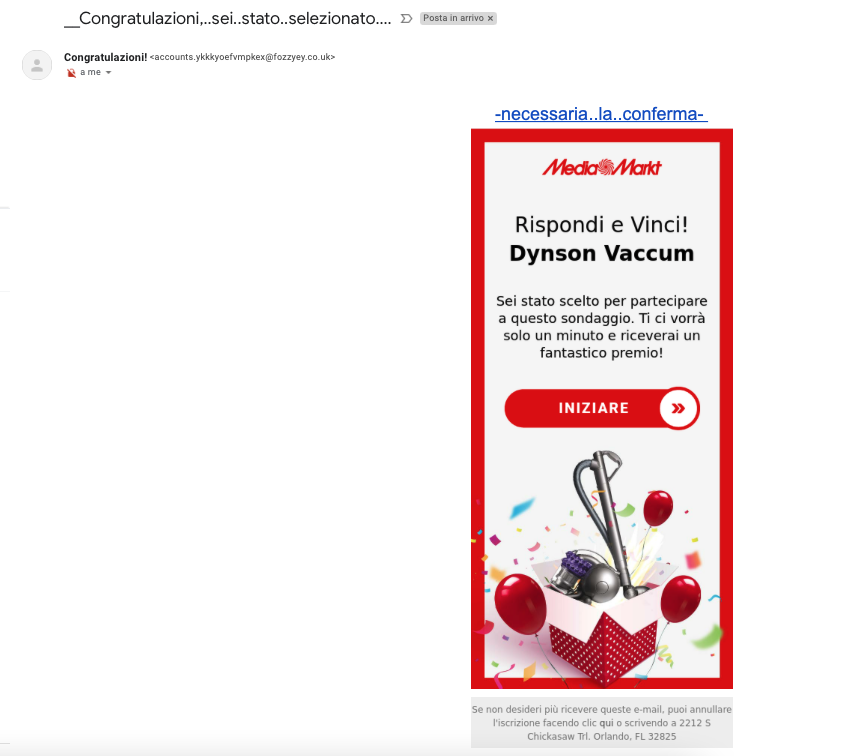Click the 'Rispondi e Vinci!' heading
This screenshot has height=756, width=847.
pyautogui.click(x=601, y=225)
